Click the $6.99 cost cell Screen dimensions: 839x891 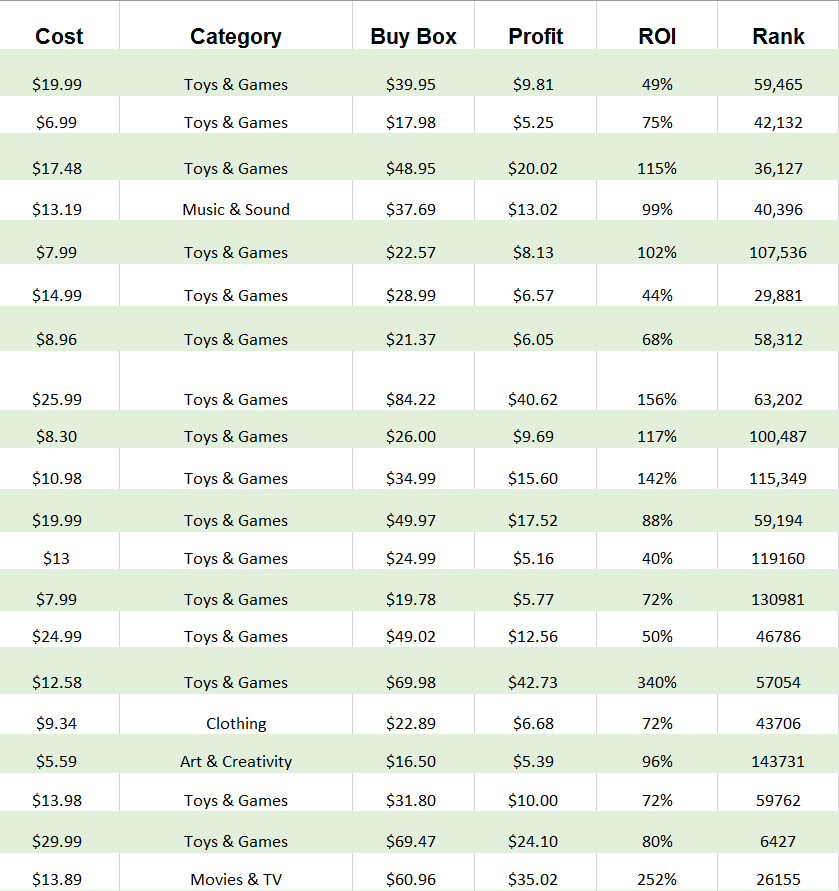tap(57, 123)
